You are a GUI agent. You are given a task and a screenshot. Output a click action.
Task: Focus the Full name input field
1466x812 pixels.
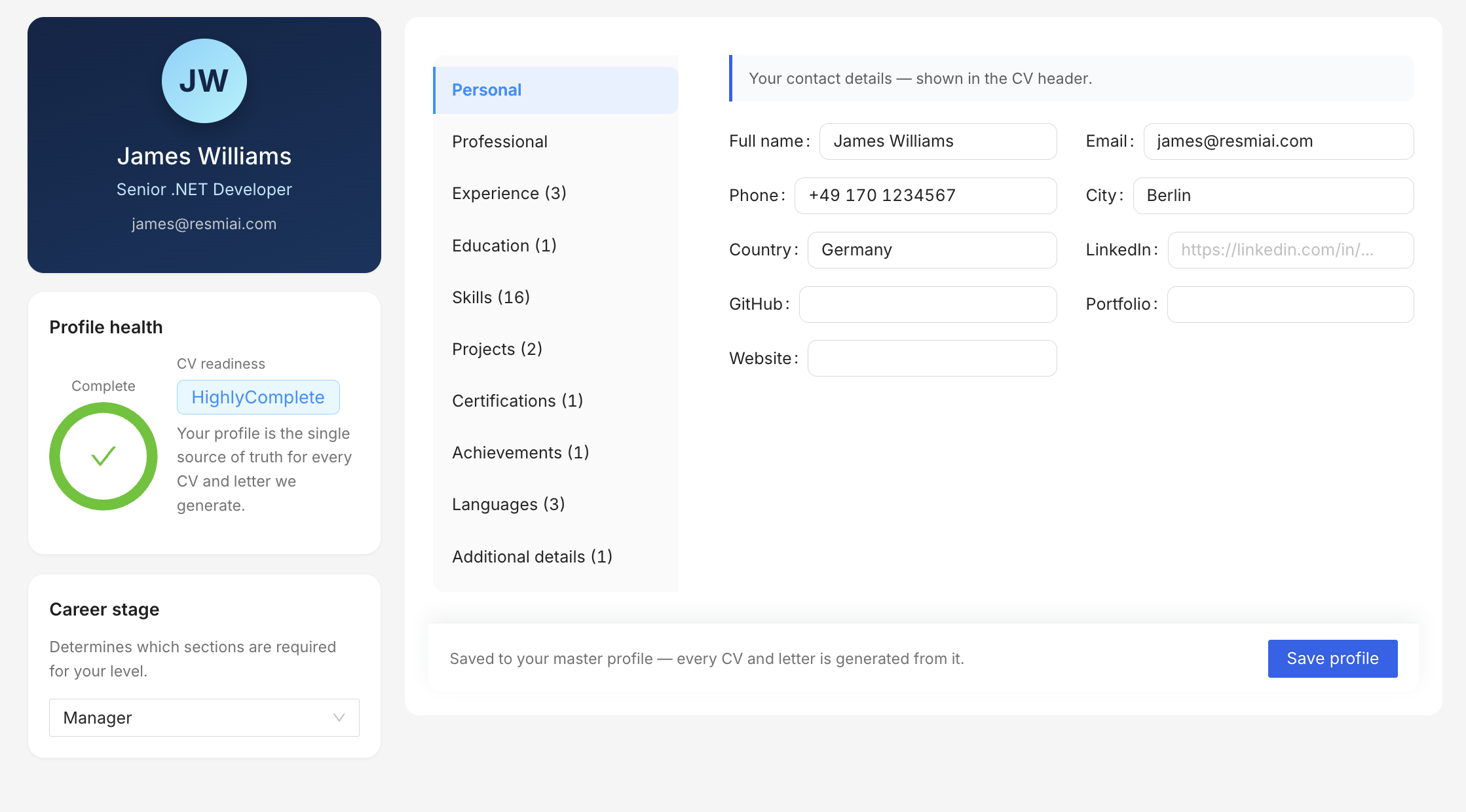coord(938,141)
